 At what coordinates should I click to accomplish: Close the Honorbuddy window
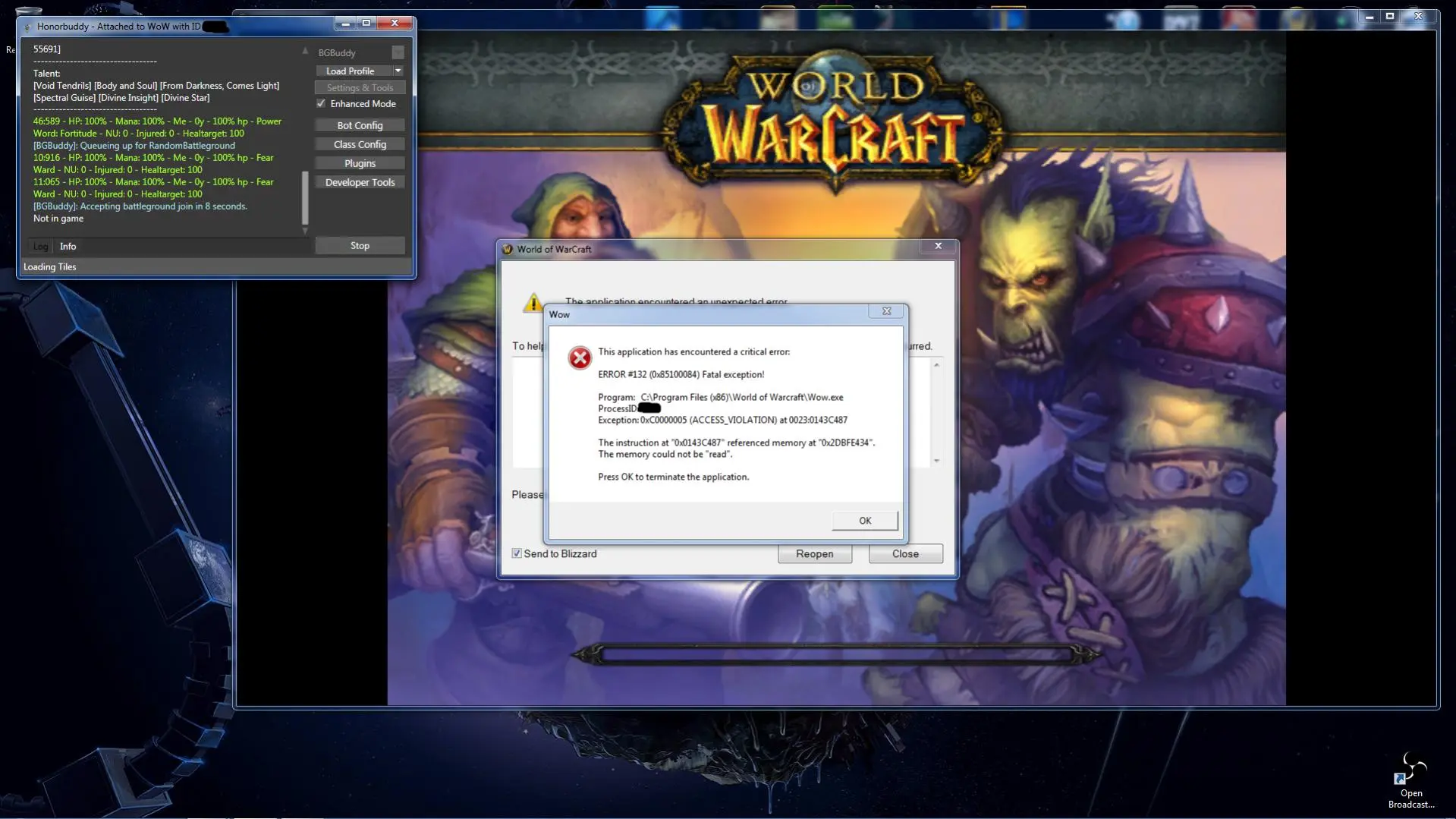395,24
